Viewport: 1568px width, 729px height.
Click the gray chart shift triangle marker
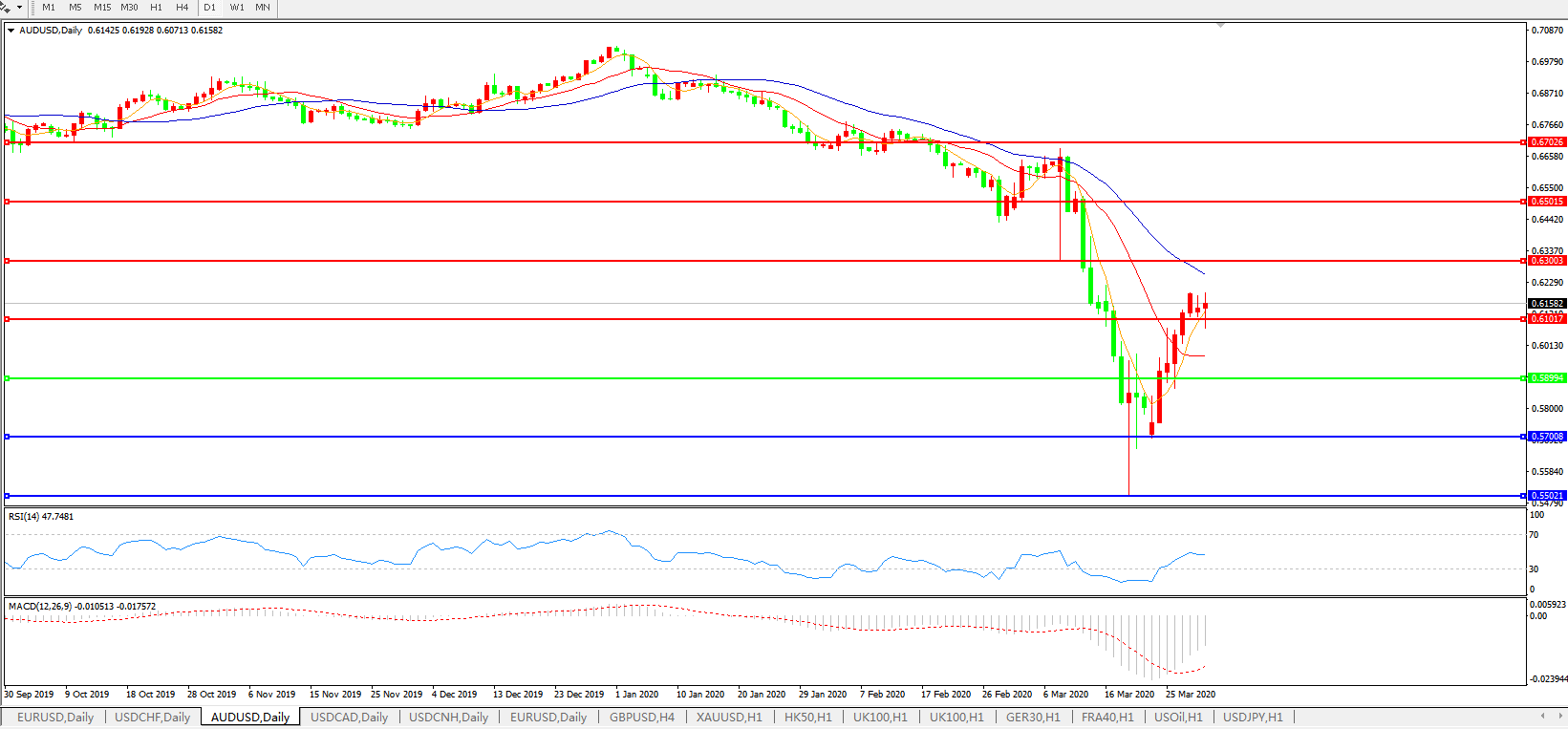tap(1220, 26)
